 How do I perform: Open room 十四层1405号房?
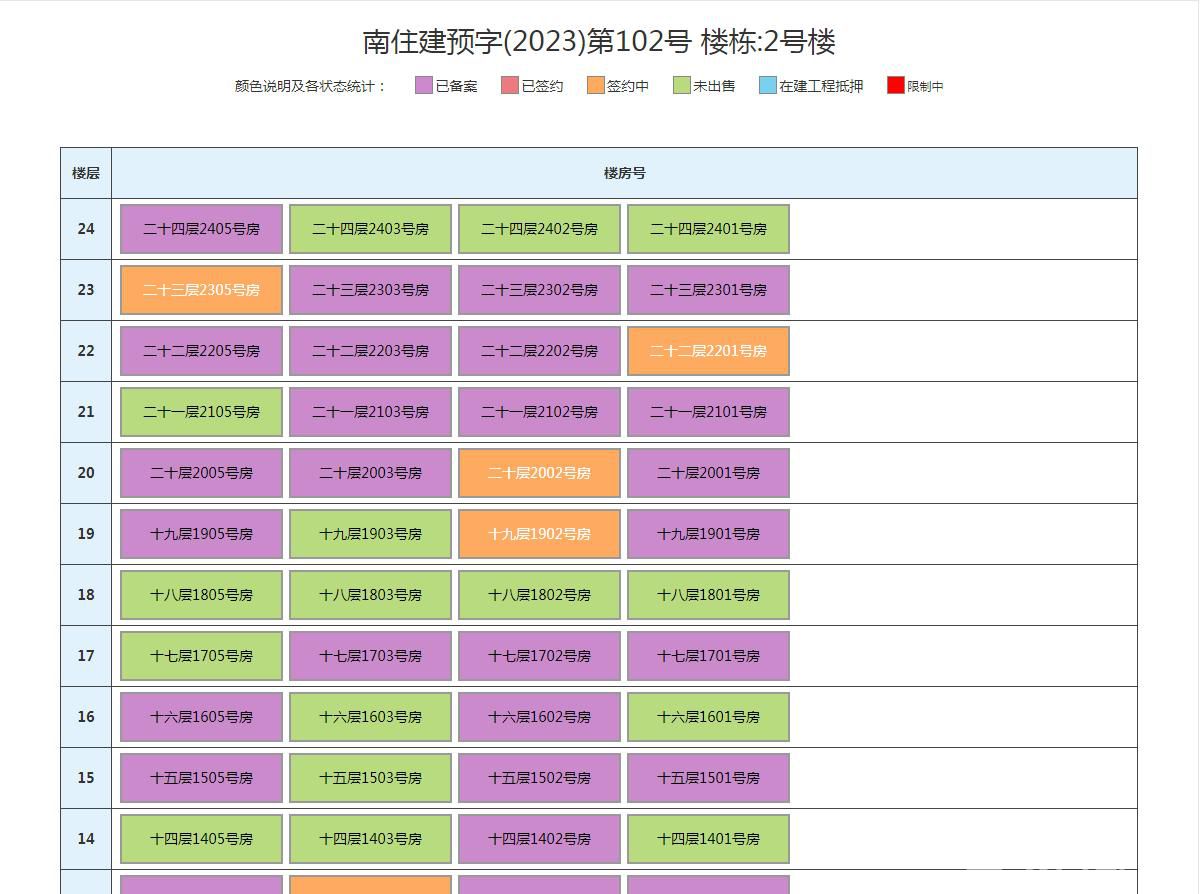(201, 839)
